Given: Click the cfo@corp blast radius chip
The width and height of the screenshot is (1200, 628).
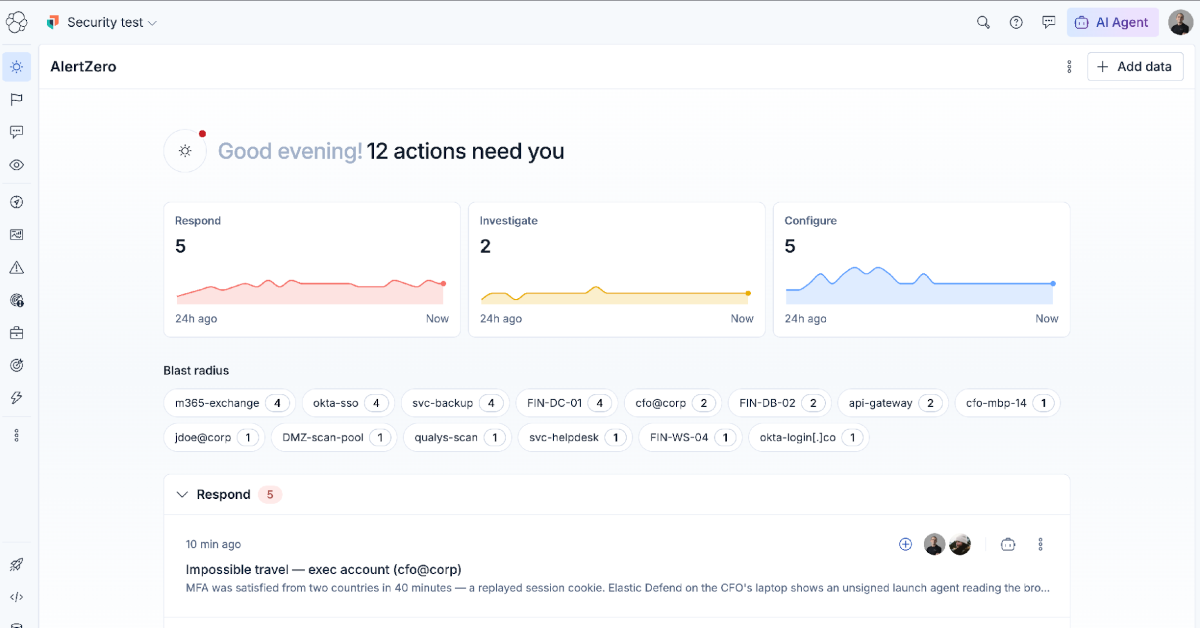Looking at the screenshot, I should pyautogui.click(x=673, y=403).
